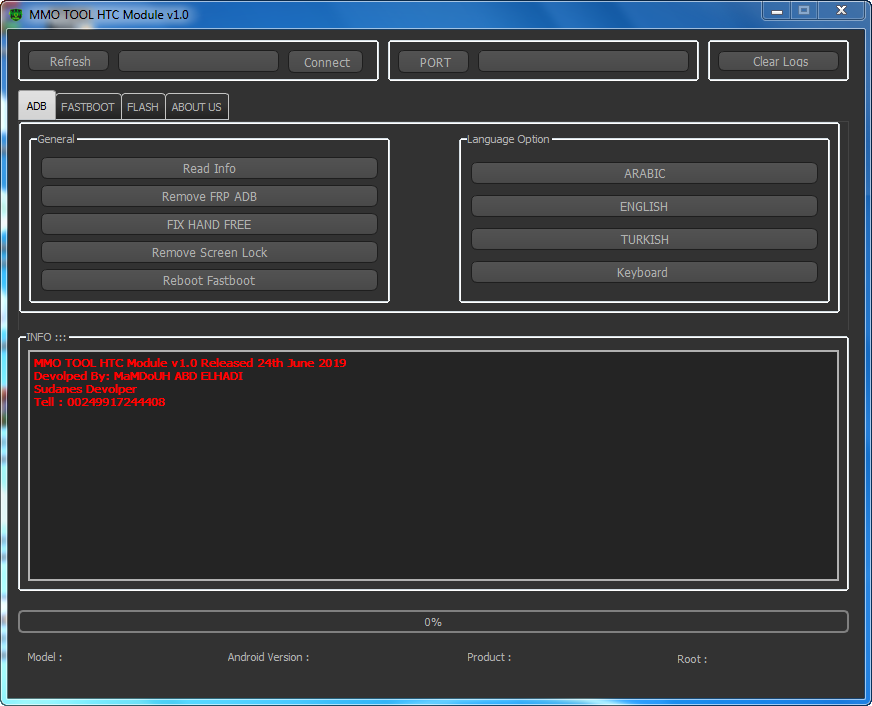Minimize the MMO TOOL window
This screenshot has width=872, height=706.
pos(777,11)
